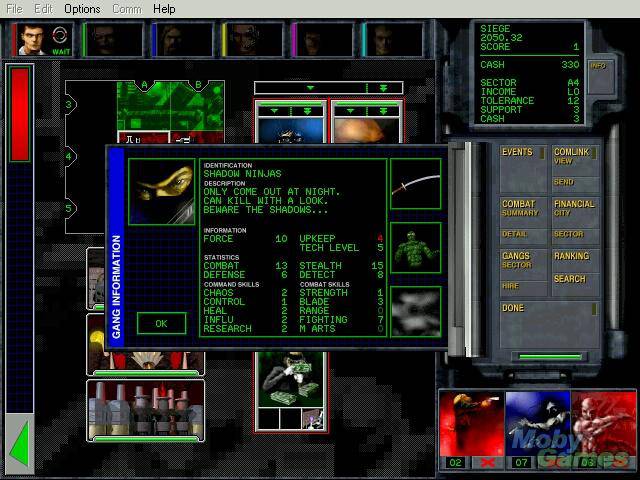Click the red X under gang card
Screen dimensions: 640x480
[488, 463]
